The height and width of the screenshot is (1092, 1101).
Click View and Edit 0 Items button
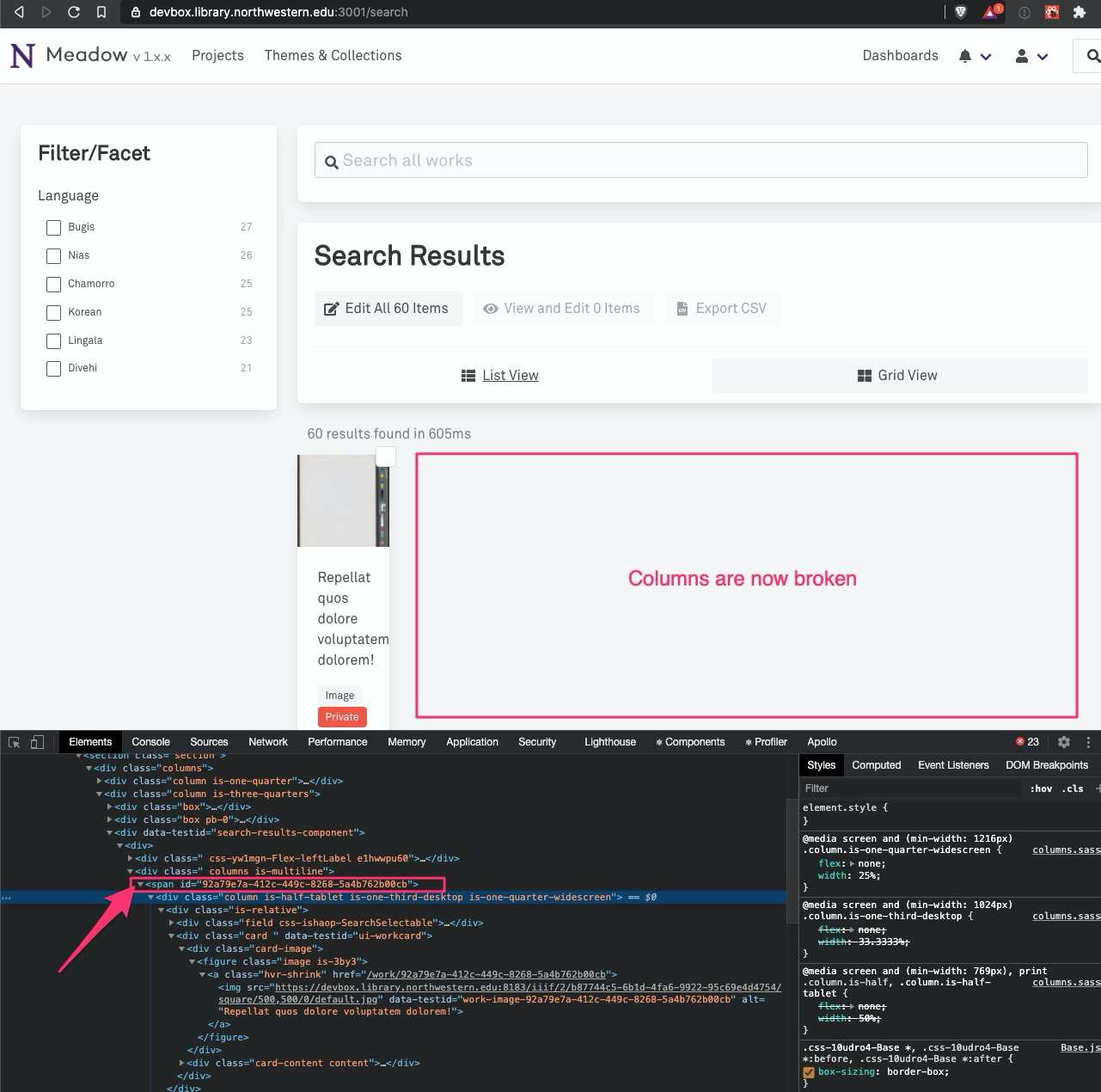coord(564,309)
